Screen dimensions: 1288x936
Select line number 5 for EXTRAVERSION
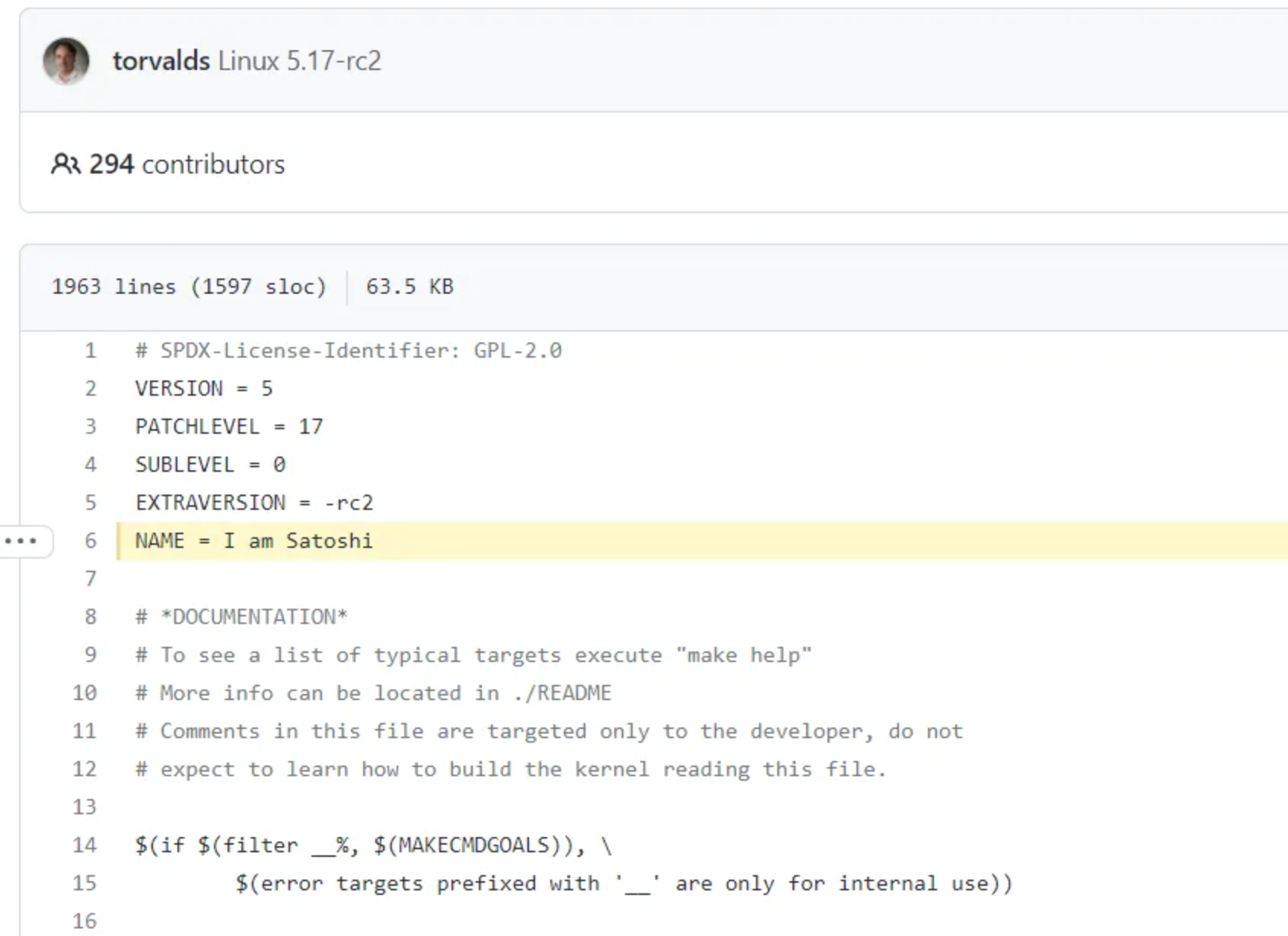click(91, 503)
